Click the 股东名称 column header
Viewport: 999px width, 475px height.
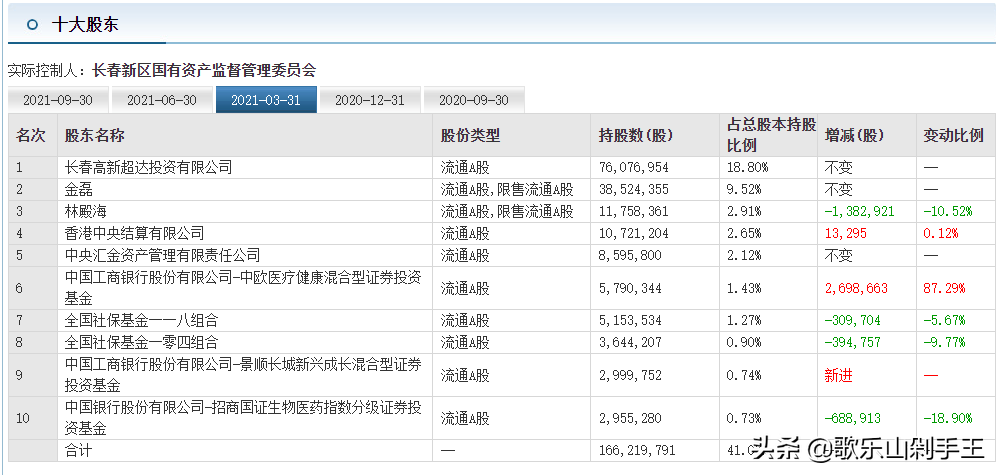click(x=94, y=135)
